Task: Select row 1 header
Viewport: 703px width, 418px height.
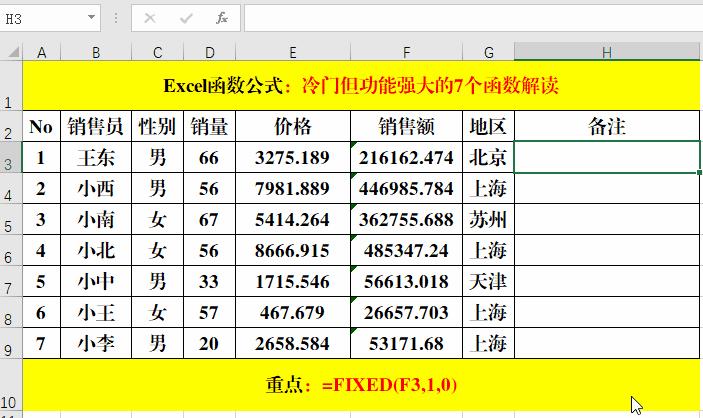Action: (x=11, y=86)
